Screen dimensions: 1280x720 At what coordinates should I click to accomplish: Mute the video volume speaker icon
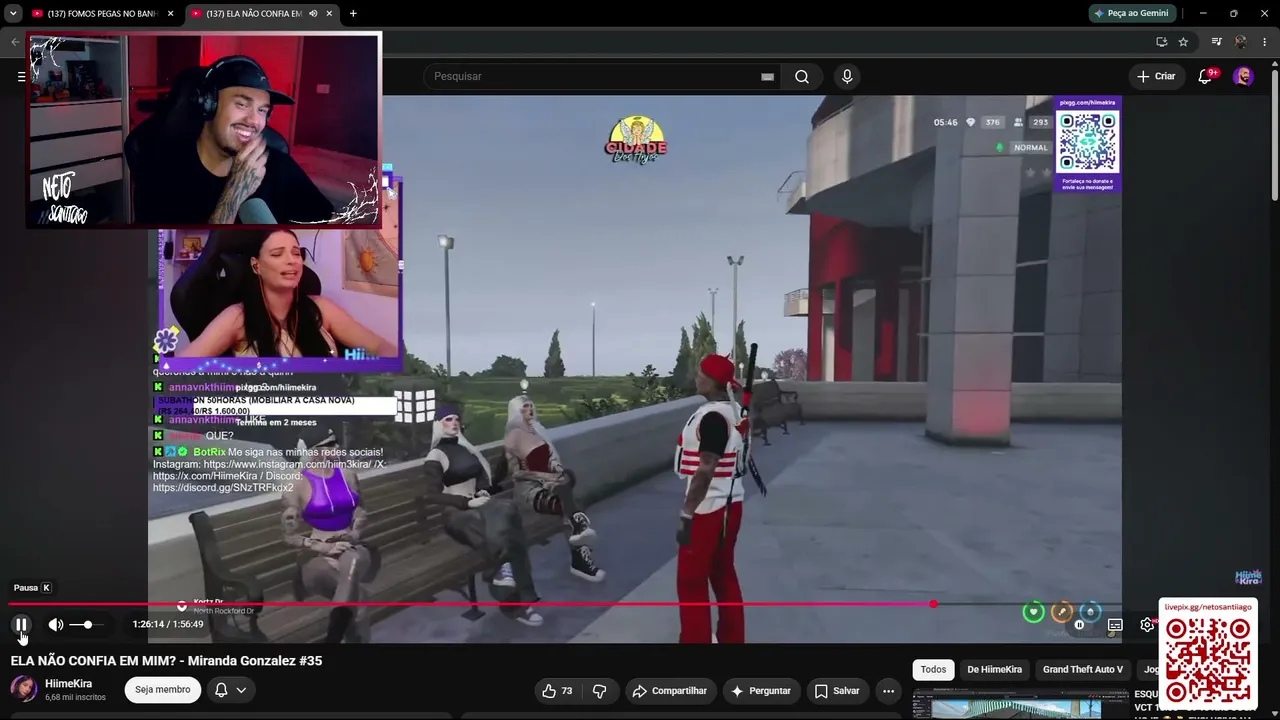[x=56, y=625]
